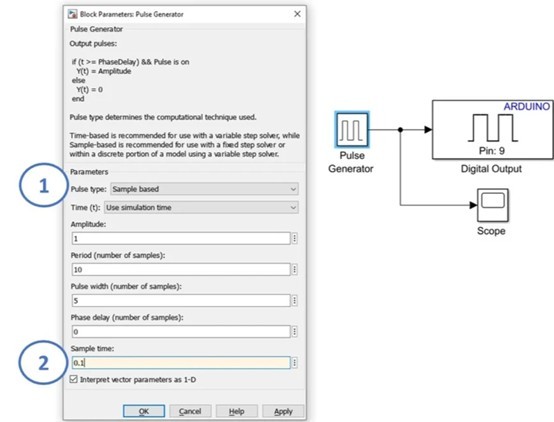Open the Pulse type dropdown
The height and width of the screenshot is (422, 554).
point(204,189)
